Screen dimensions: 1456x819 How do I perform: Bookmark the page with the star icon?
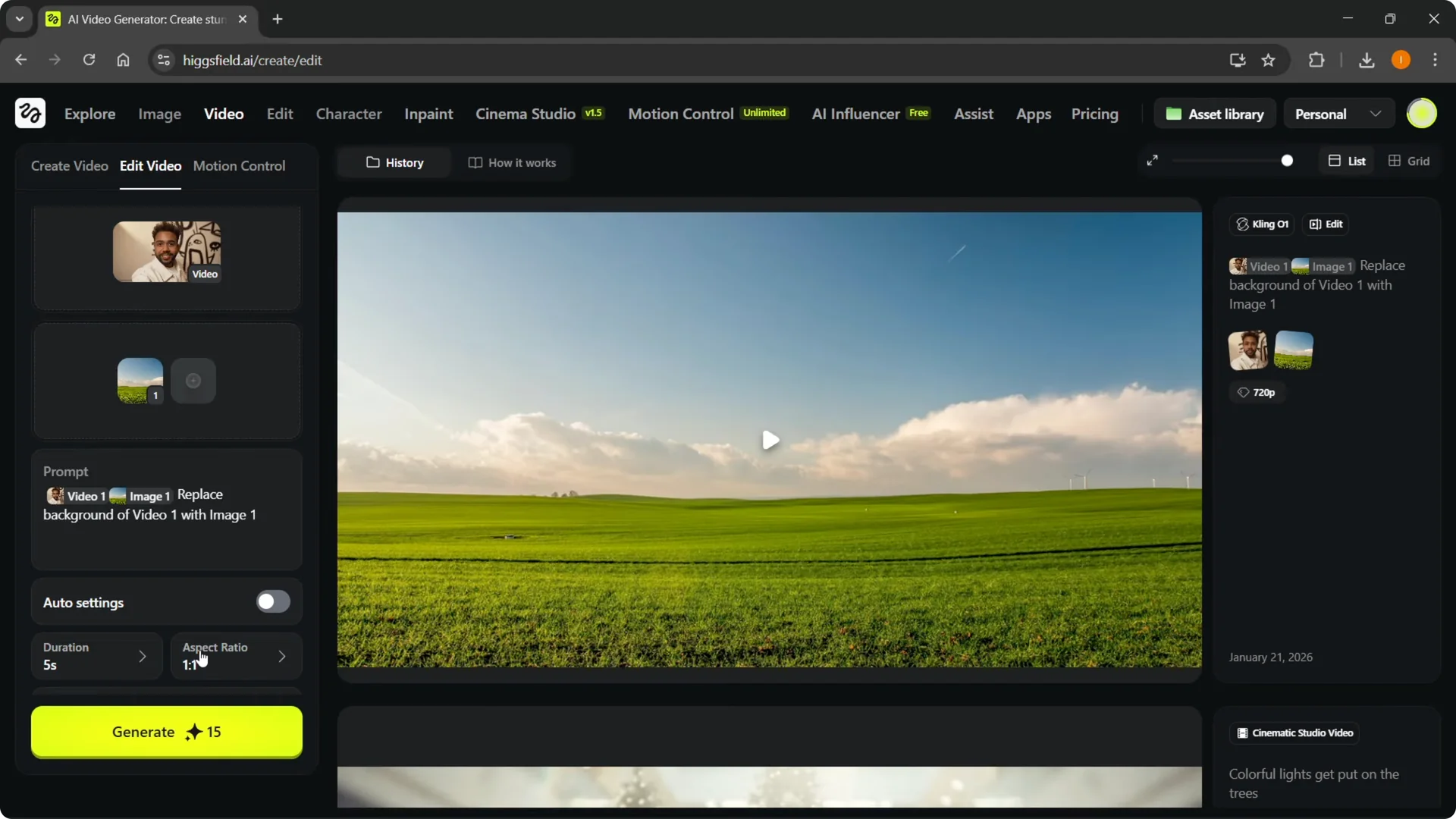pos(1269,60)
